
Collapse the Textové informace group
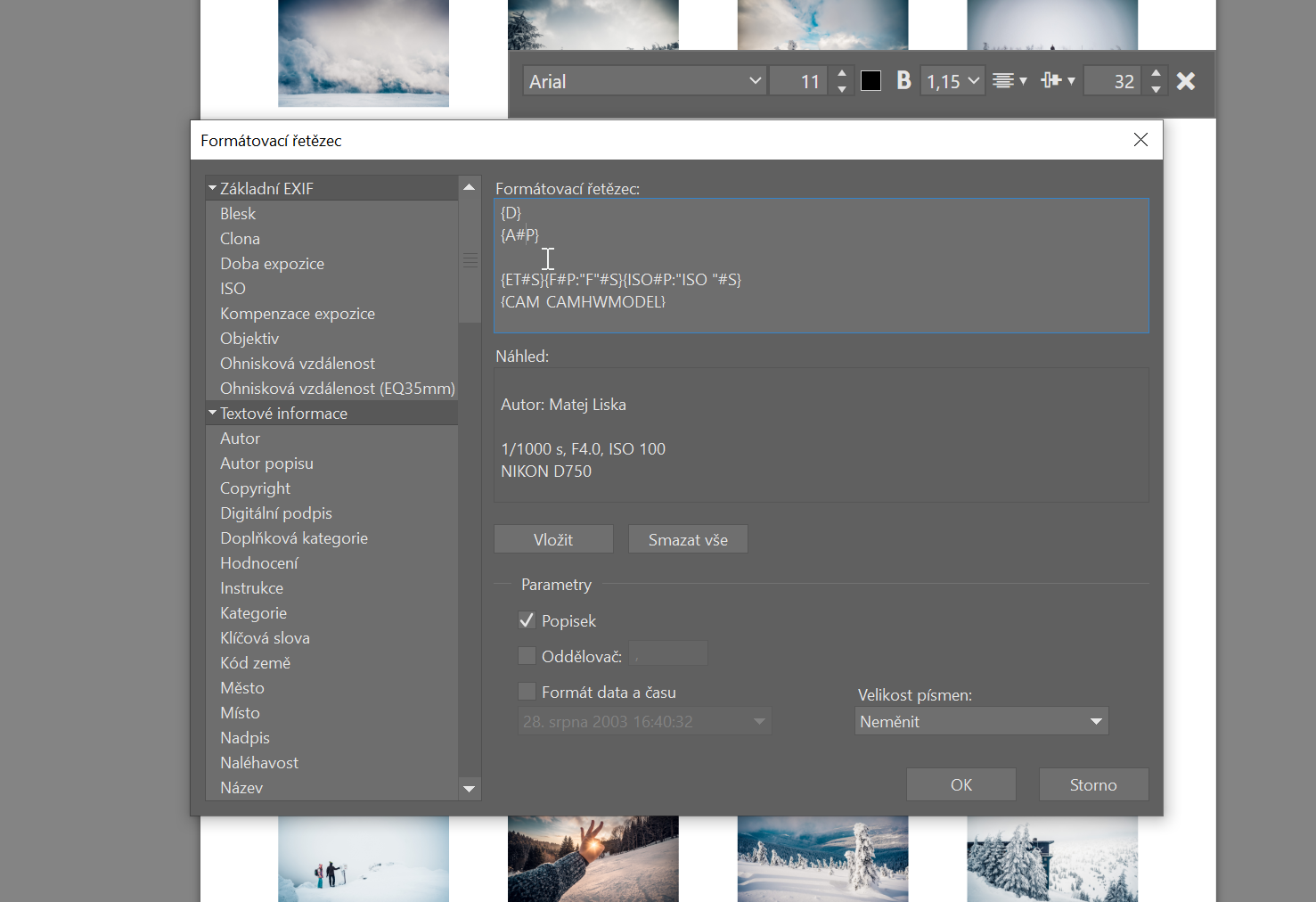pyautogui.click(x=213, y=413)
